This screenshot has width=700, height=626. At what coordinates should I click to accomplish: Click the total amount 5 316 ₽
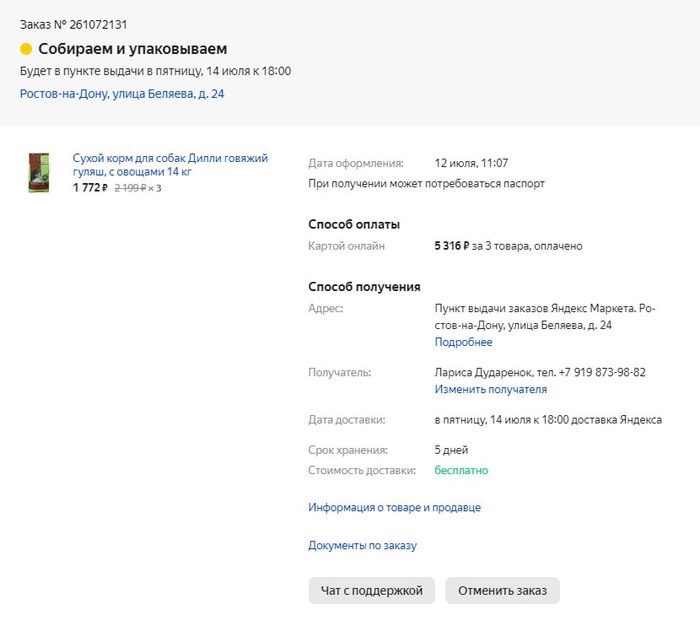(451, 246)
